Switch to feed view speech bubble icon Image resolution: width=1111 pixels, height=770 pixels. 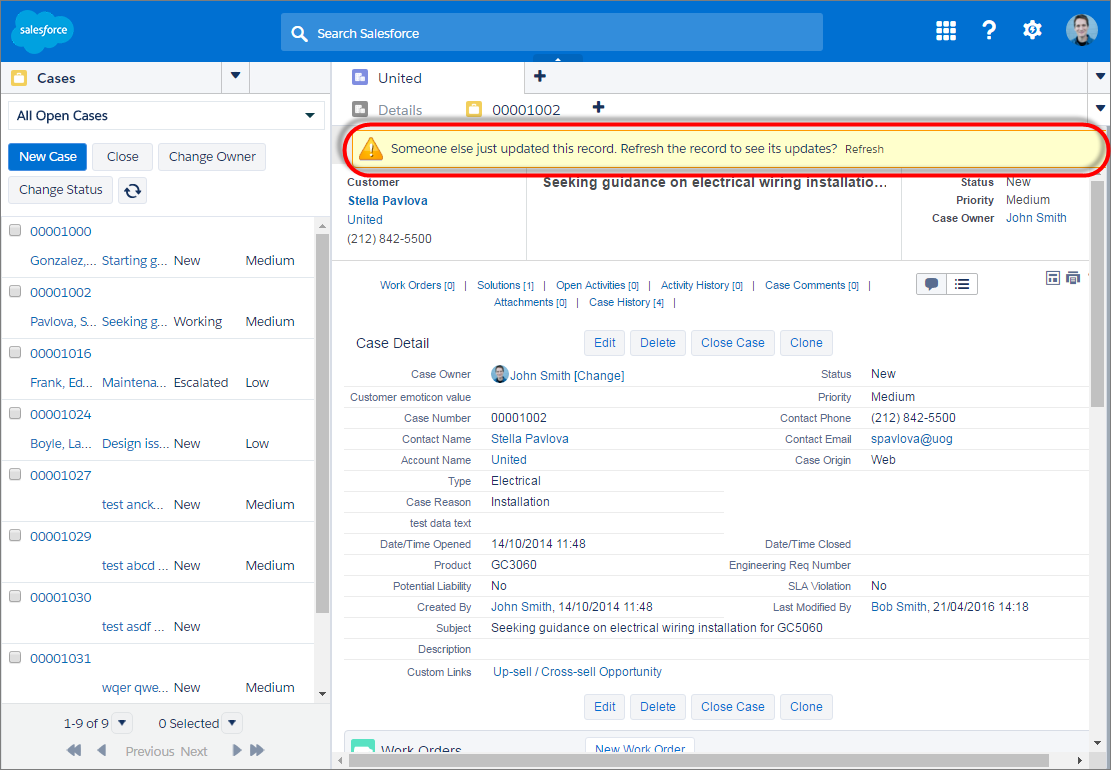932,284
